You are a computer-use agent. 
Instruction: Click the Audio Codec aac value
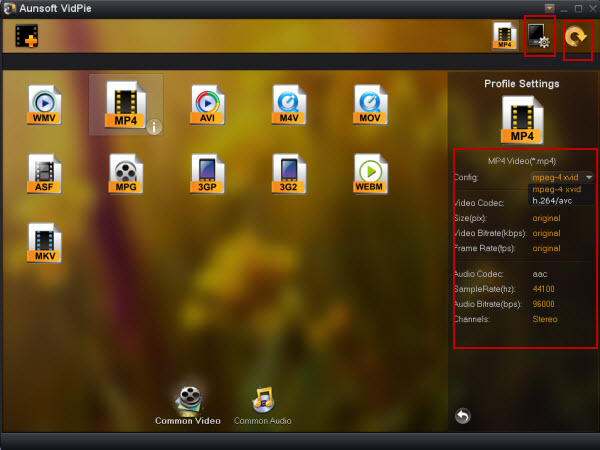(x=540, y=274)
